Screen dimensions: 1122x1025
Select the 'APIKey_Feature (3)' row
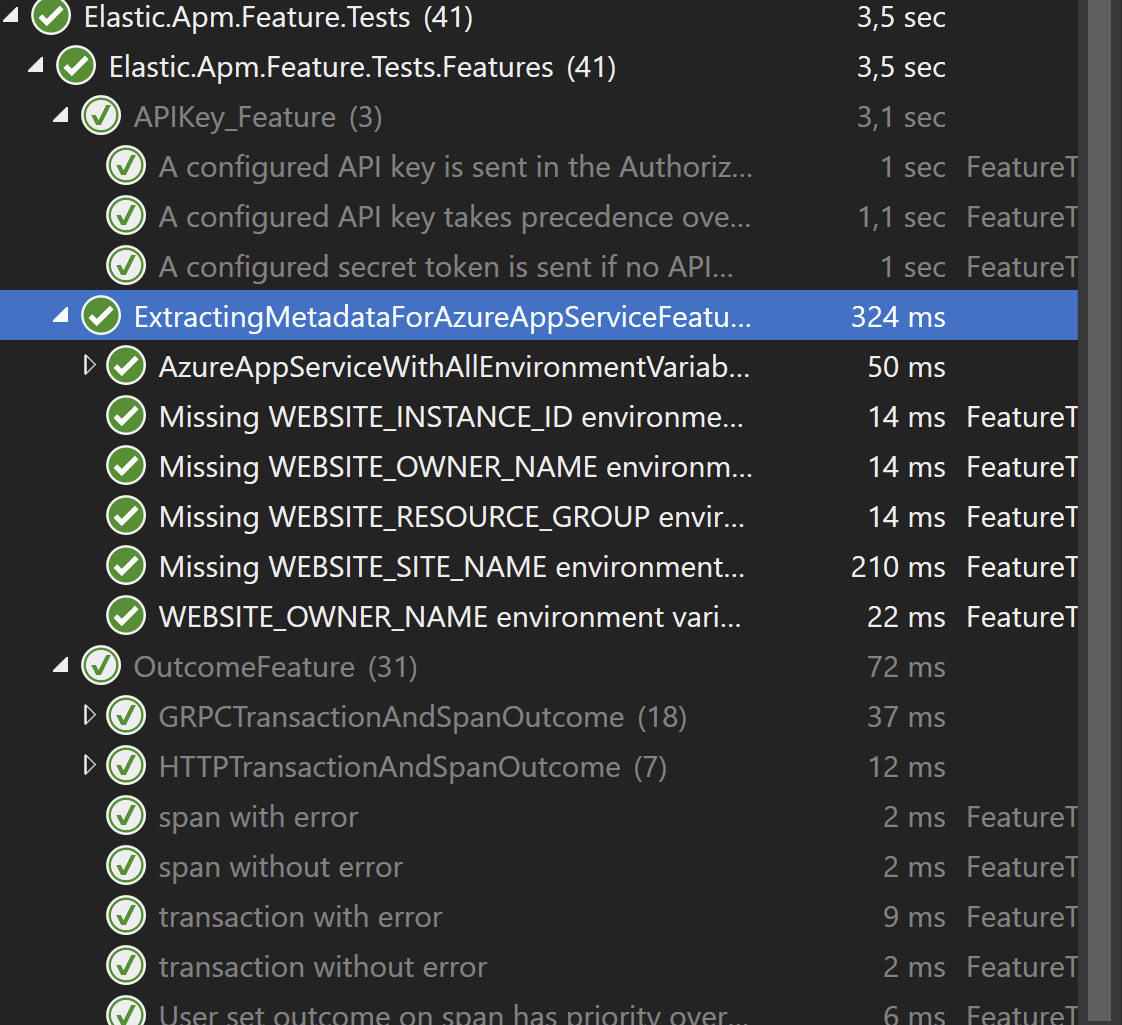(539, 115)
